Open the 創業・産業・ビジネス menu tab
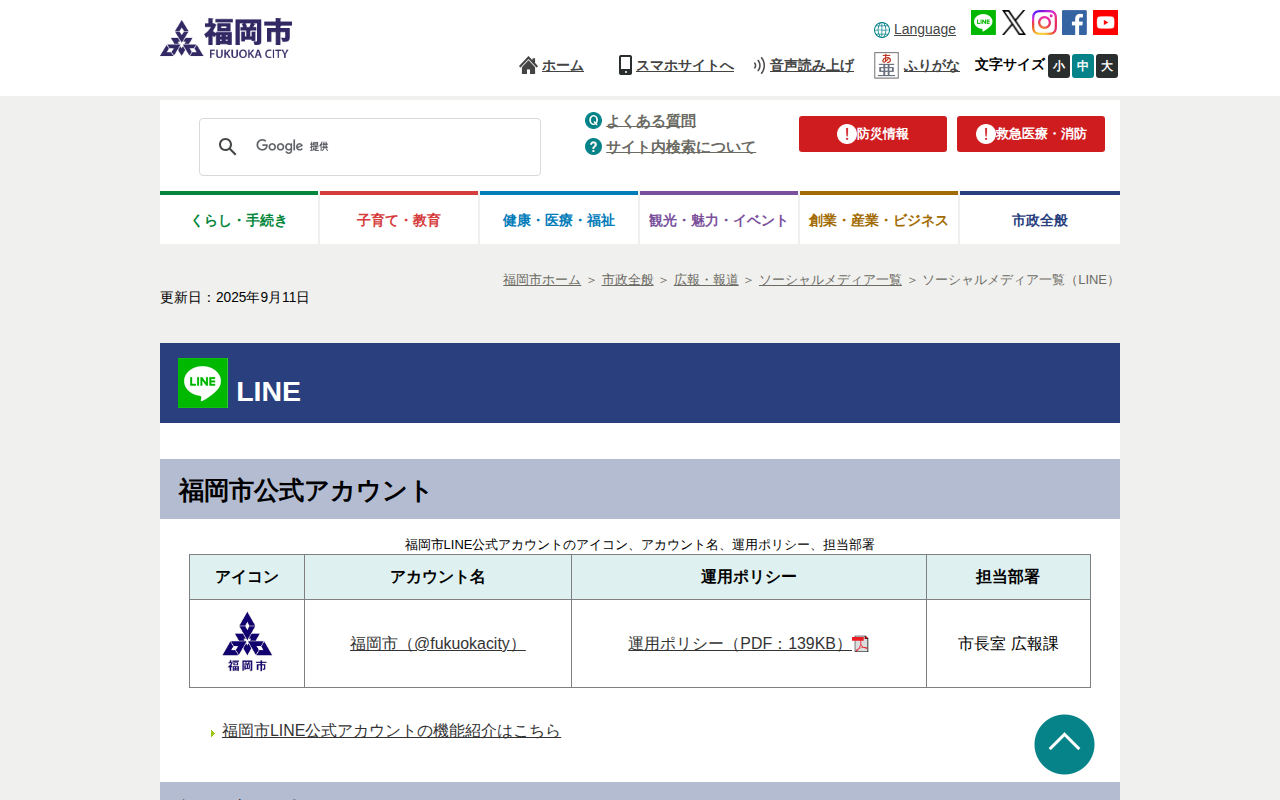 879,218
